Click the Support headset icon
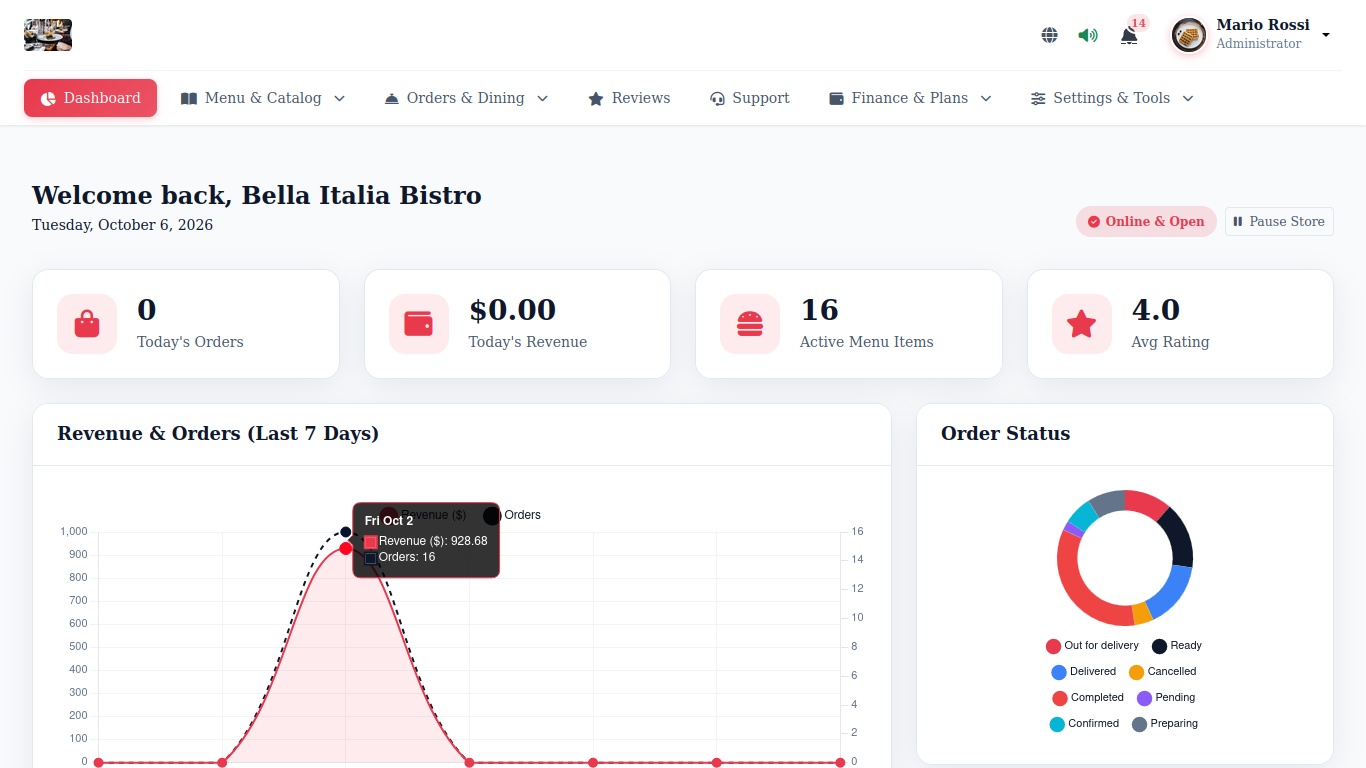Viewport: 1366px width, 768px height. pyautogui.click(x=717, y=99)
